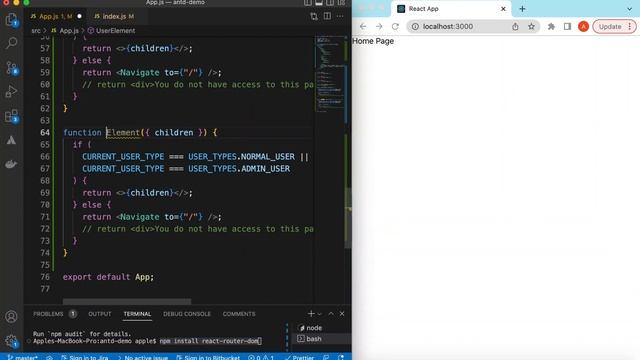Viewport: 640px width, 360px height.
Task: Click the src breadcrumb
Action: [x=36, y=31]
